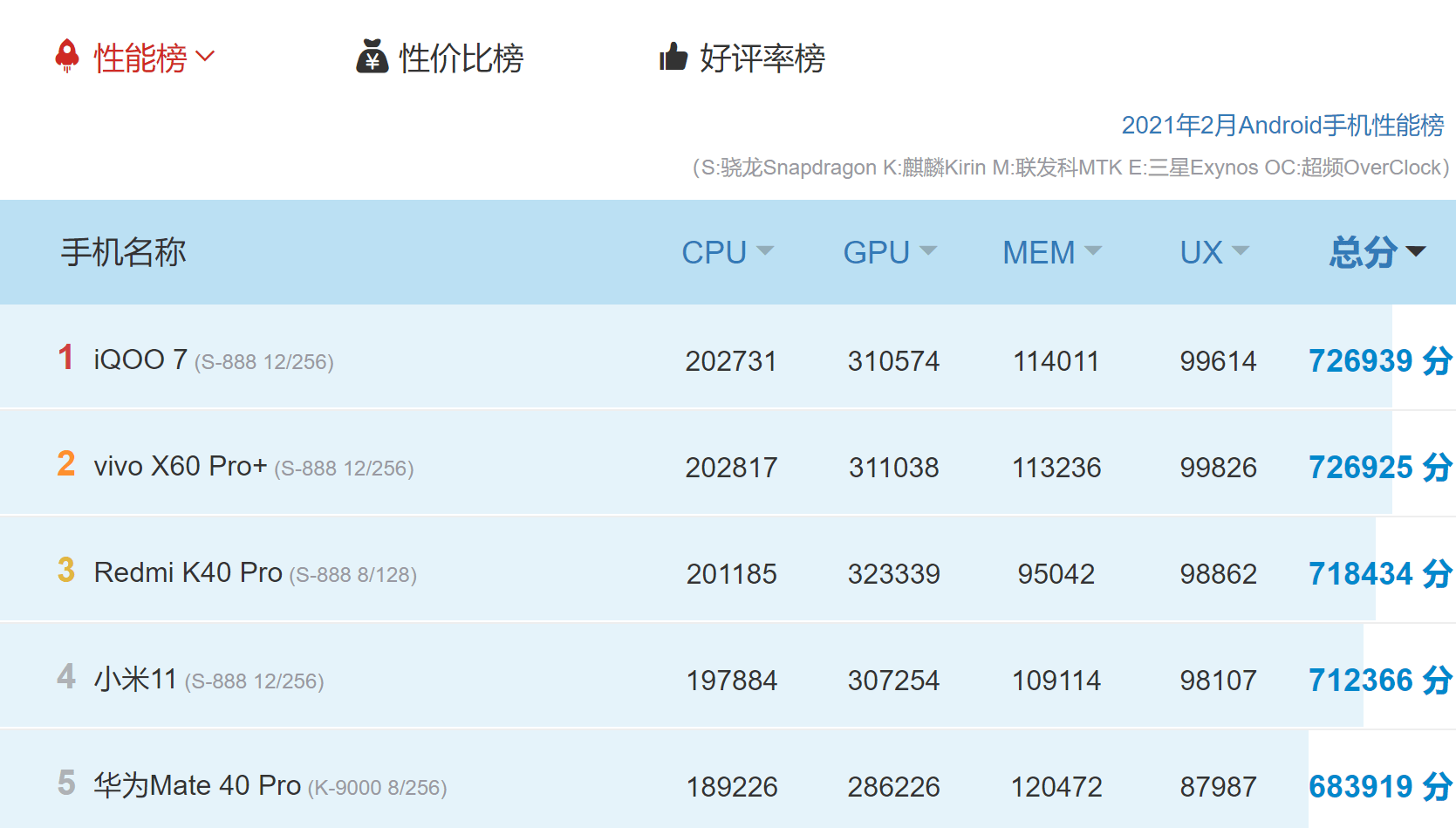Click the 性能榜 menu item
Viewport: 1456px width, 828px height.
tap(144, 56)
